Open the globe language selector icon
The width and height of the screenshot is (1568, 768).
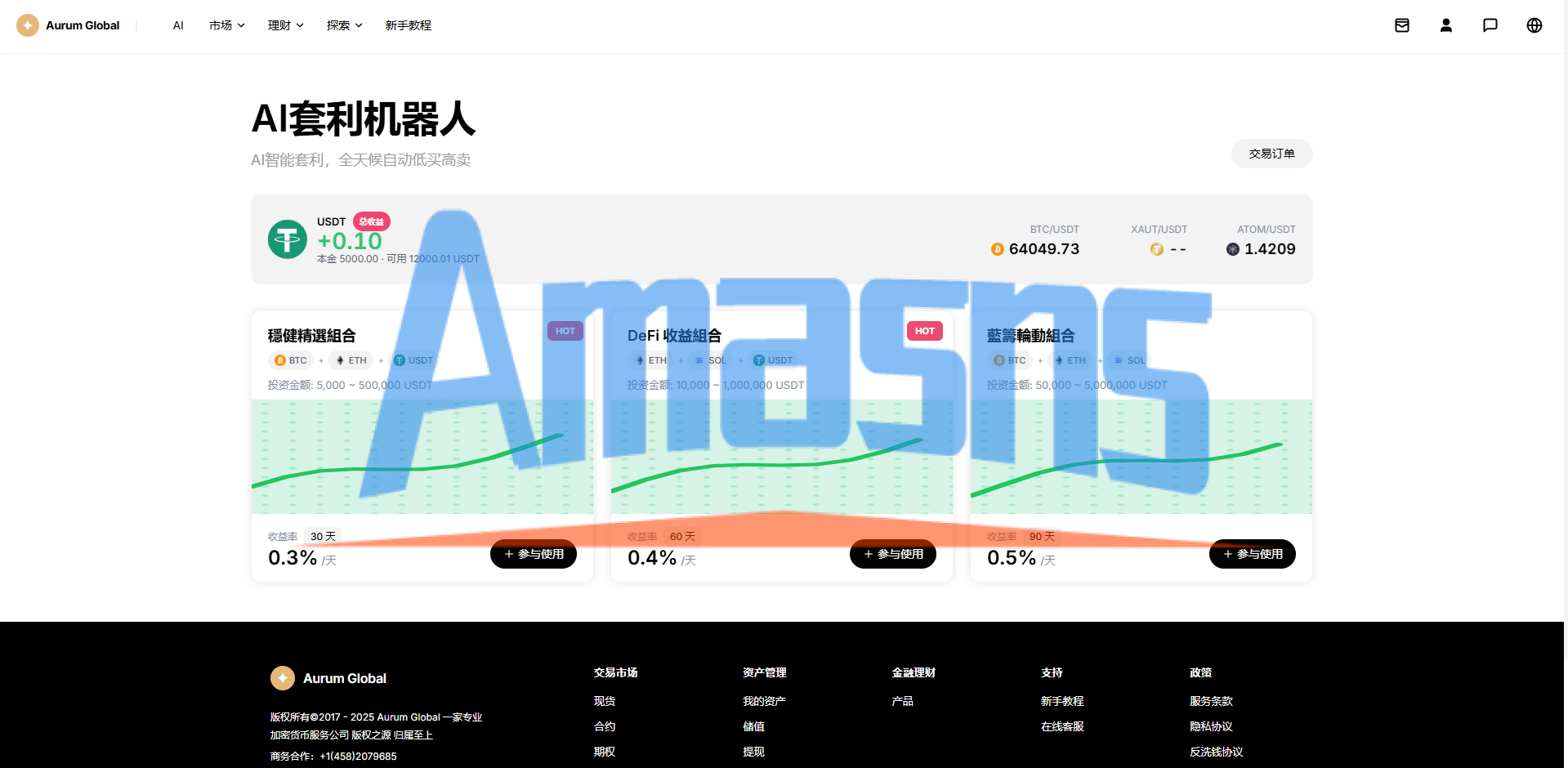(1534, 25)
